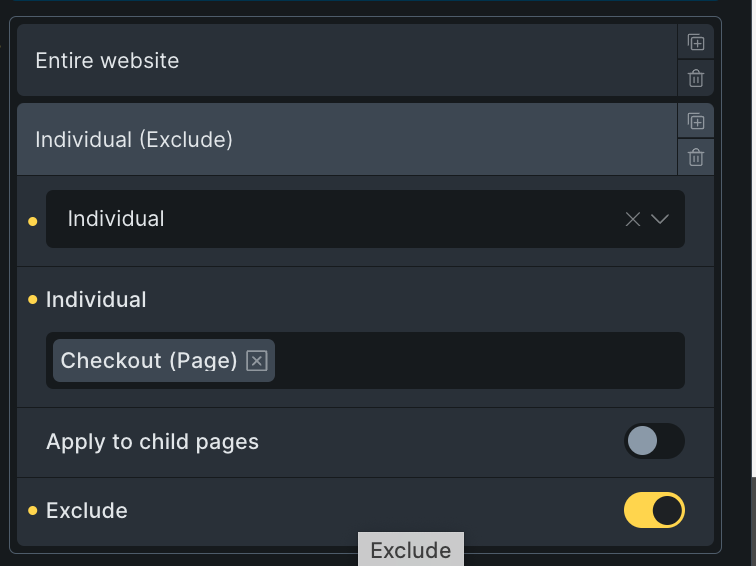Expand the Entire website condition row

(347, 60)
